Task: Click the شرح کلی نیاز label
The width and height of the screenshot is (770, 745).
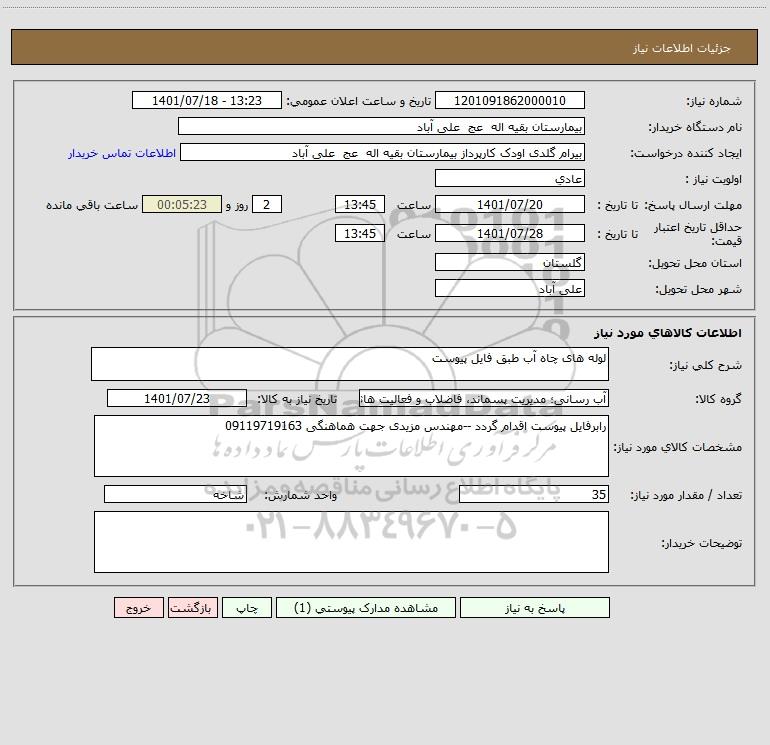Action: (706, 365)
